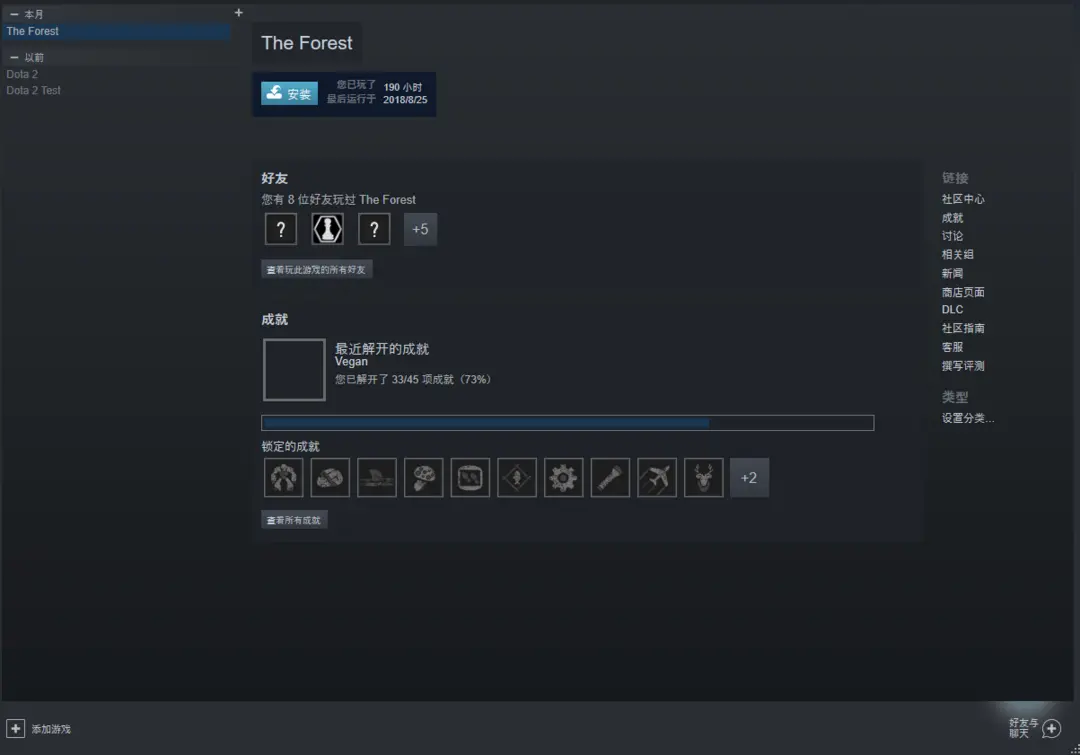Open the 撰写评测 write review link
Image resolution: width=1080 pixels, height=755 pixels.
click(963, 366)
